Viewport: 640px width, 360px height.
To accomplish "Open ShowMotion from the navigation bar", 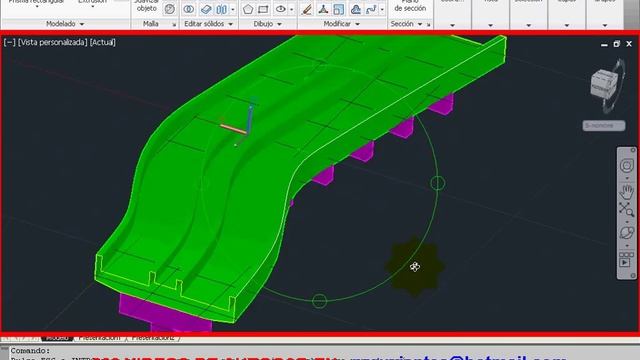I will click(x=626, y=260).
